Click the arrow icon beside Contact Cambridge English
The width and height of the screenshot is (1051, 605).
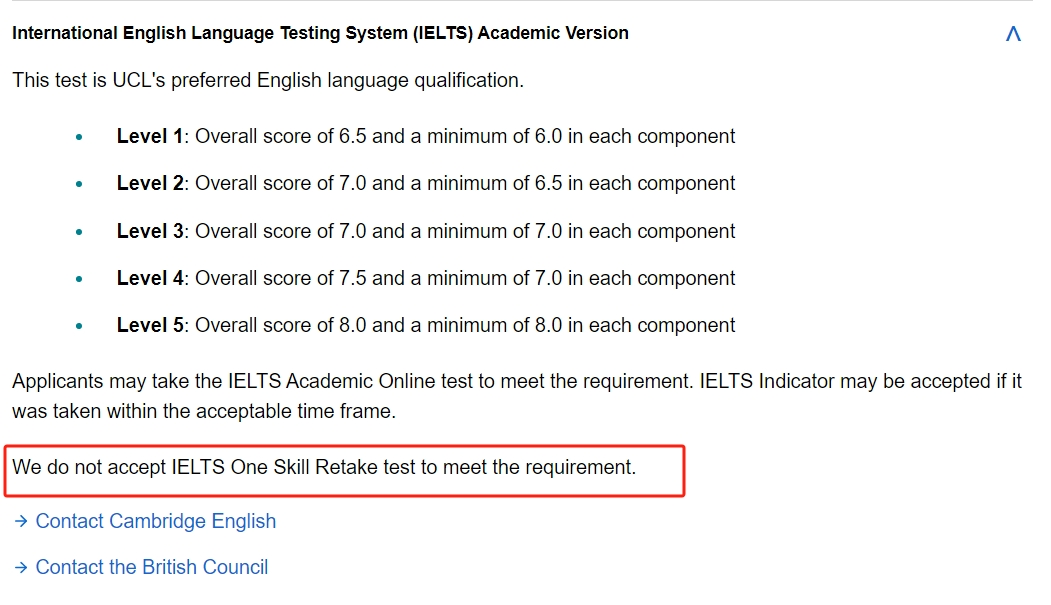(x=21, y=521)
